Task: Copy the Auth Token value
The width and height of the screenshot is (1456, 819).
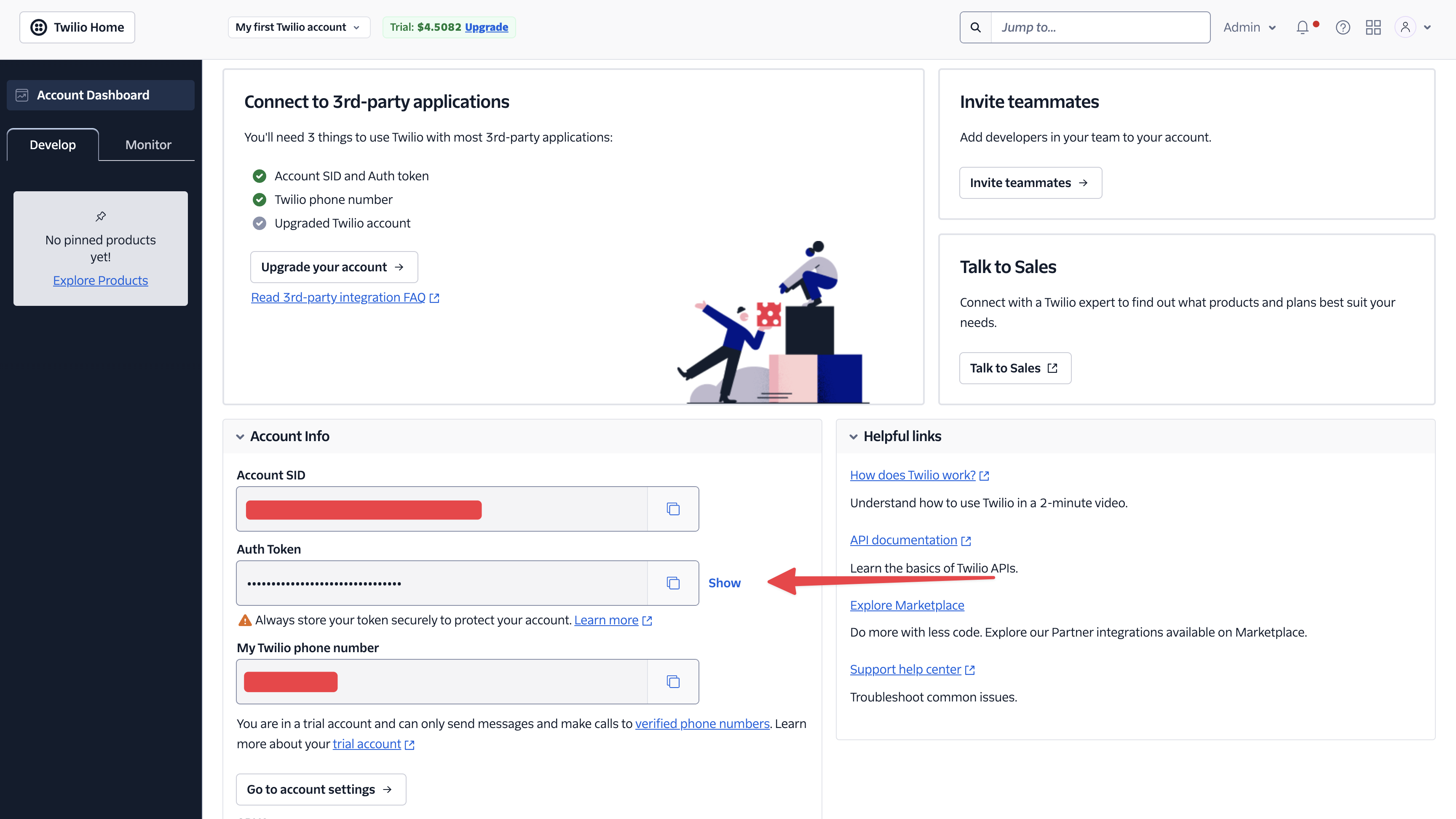Action: tap(673, 583)
